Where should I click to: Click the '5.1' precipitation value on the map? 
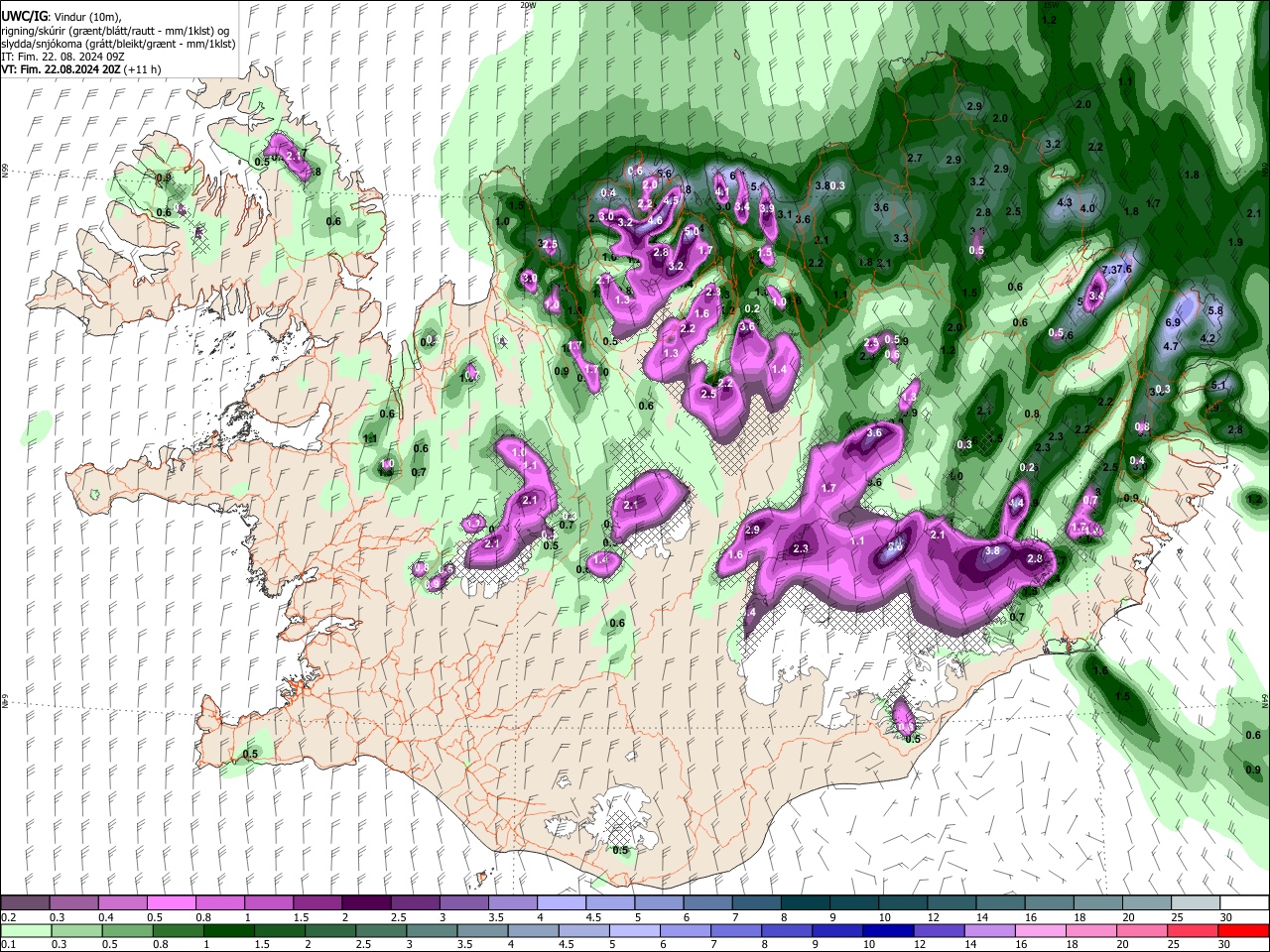tap(1219, 385)
